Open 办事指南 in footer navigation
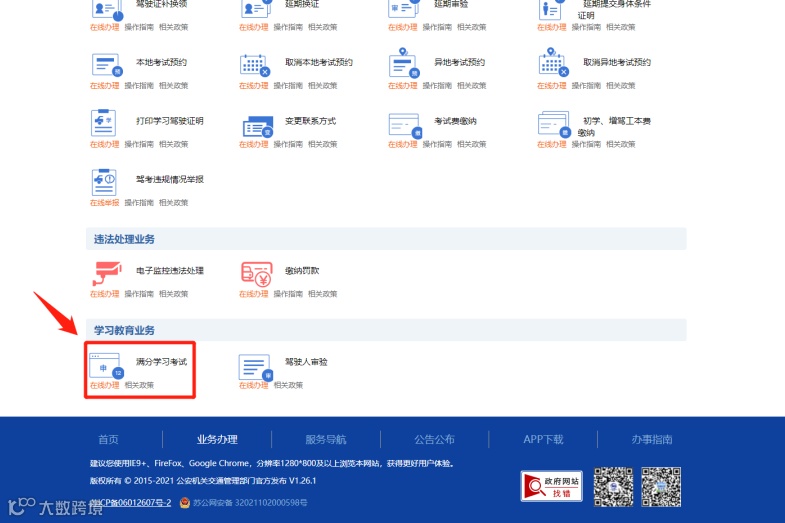The width and height of the screenshot is (785, 523). [652, 439]
